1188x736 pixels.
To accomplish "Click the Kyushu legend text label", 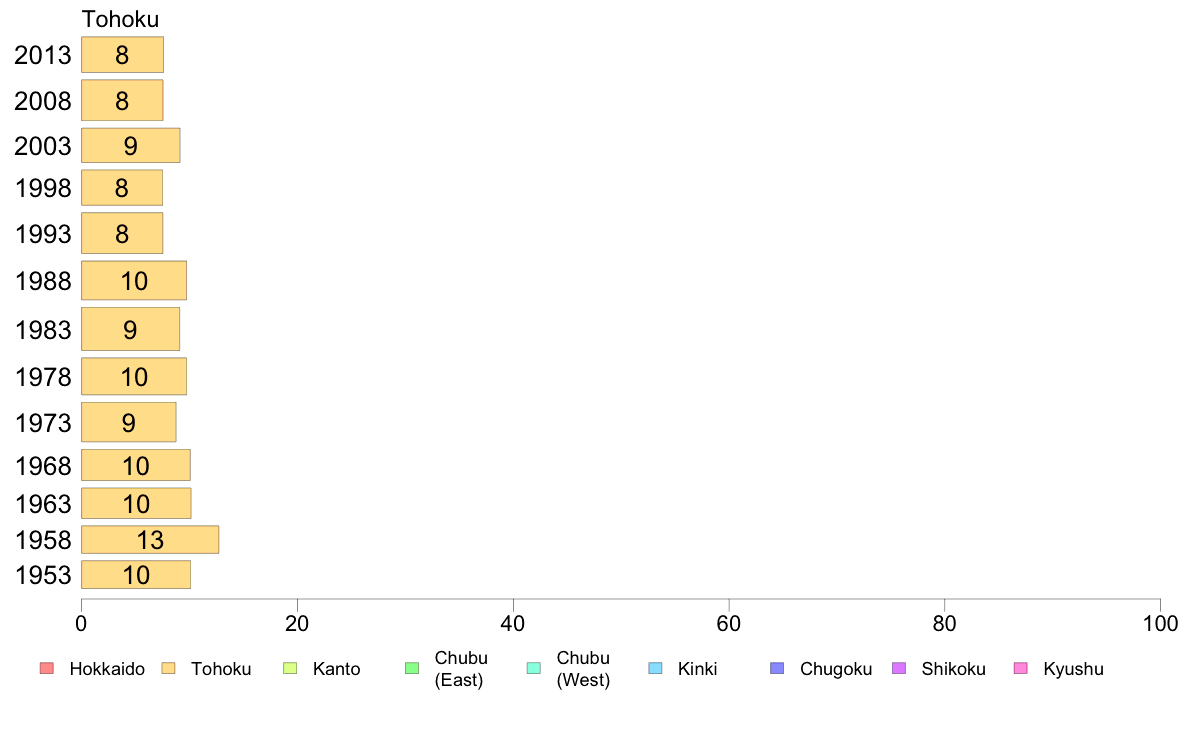I will (x=1074, y=669).
